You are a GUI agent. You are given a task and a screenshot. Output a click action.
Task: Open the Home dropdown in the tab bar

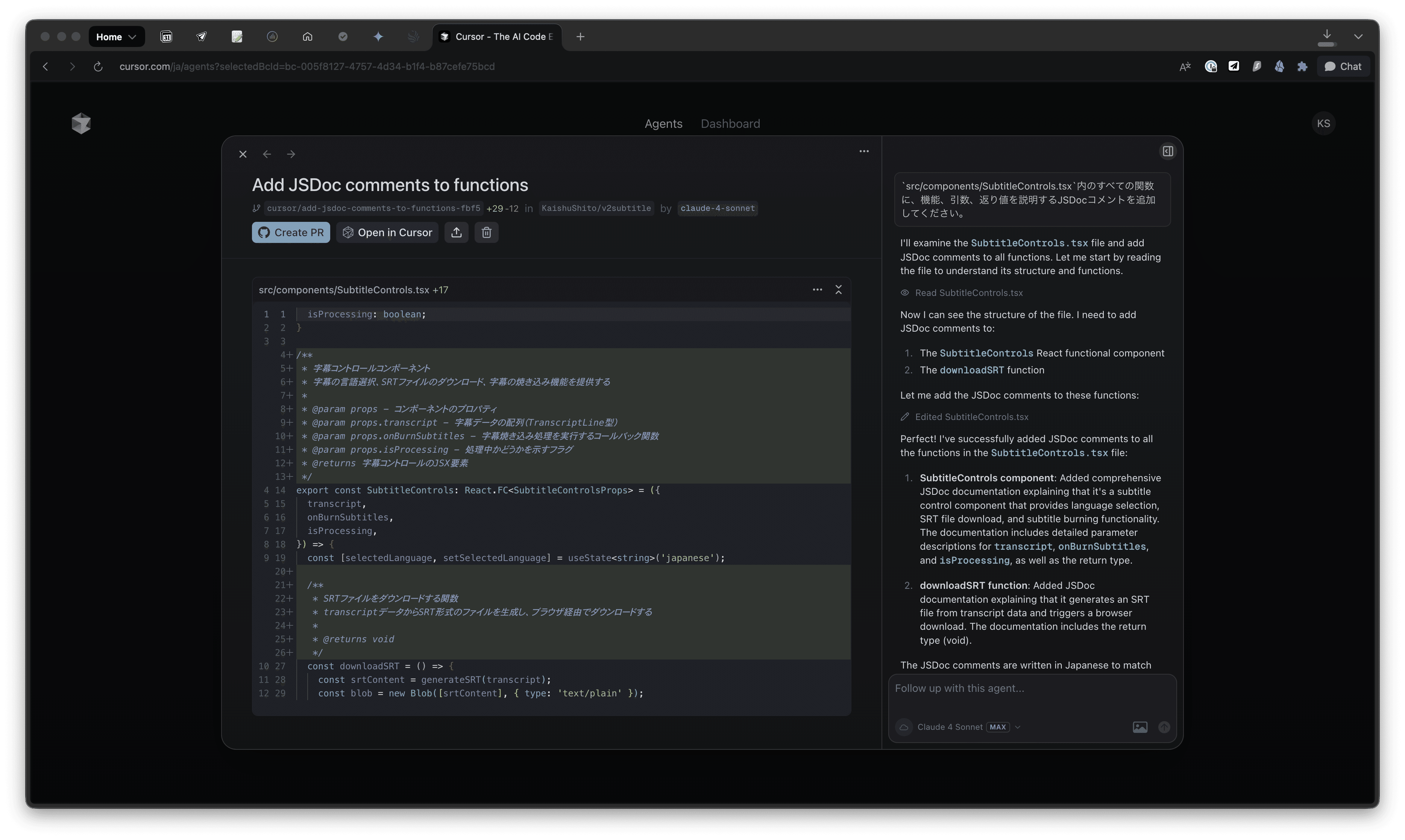(116, 37)
